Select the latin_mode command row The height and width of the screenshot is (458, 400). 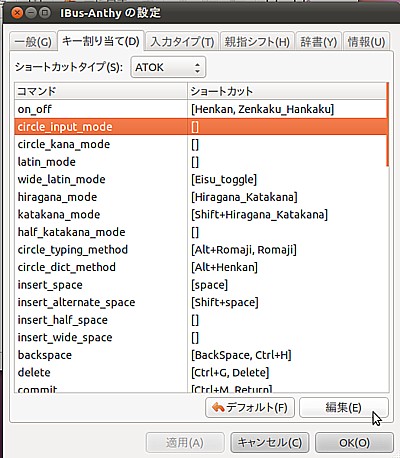[200, 162]
